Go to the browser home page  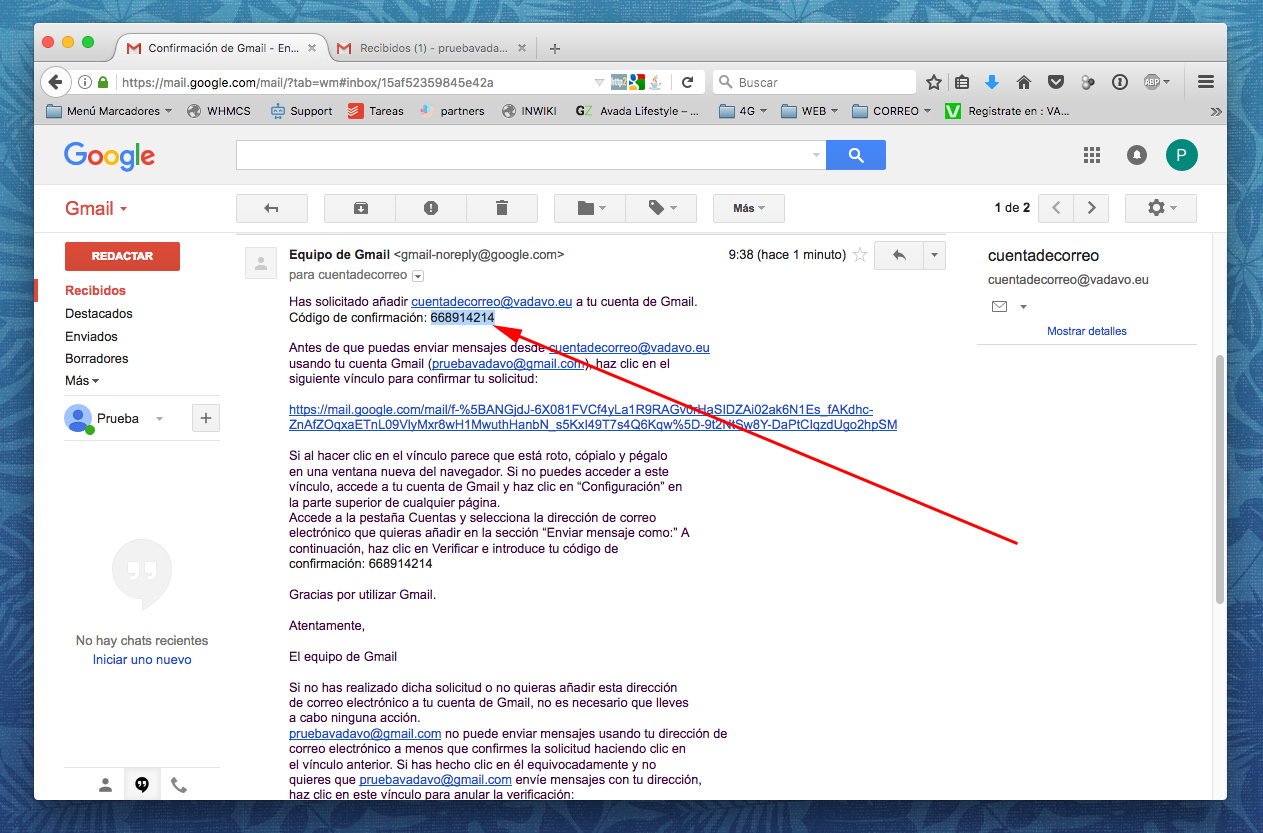click(1023, 82)
